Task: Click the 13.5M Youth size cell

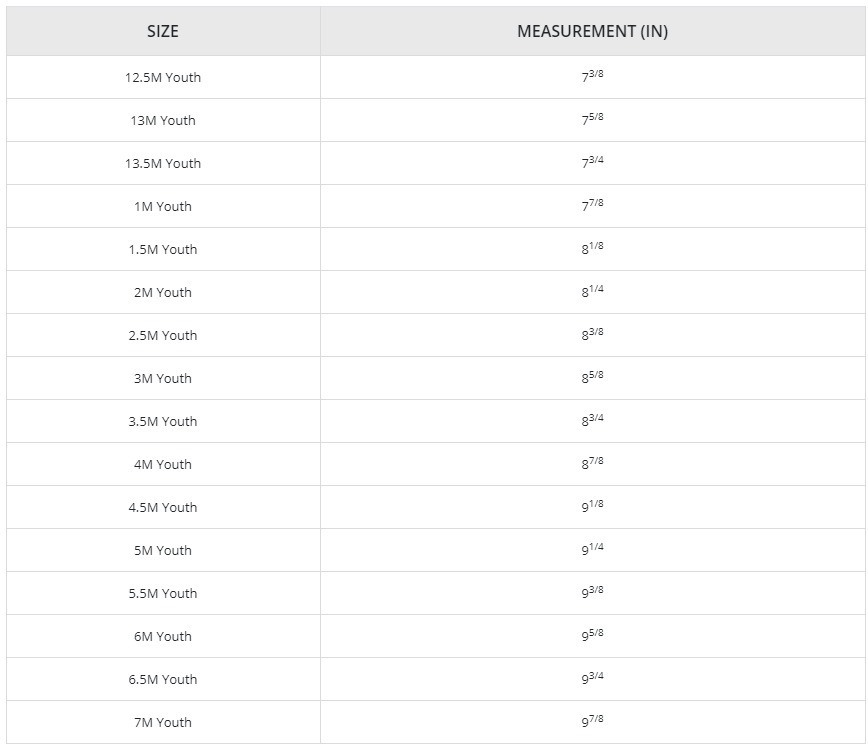Action: tap(163, 163)
